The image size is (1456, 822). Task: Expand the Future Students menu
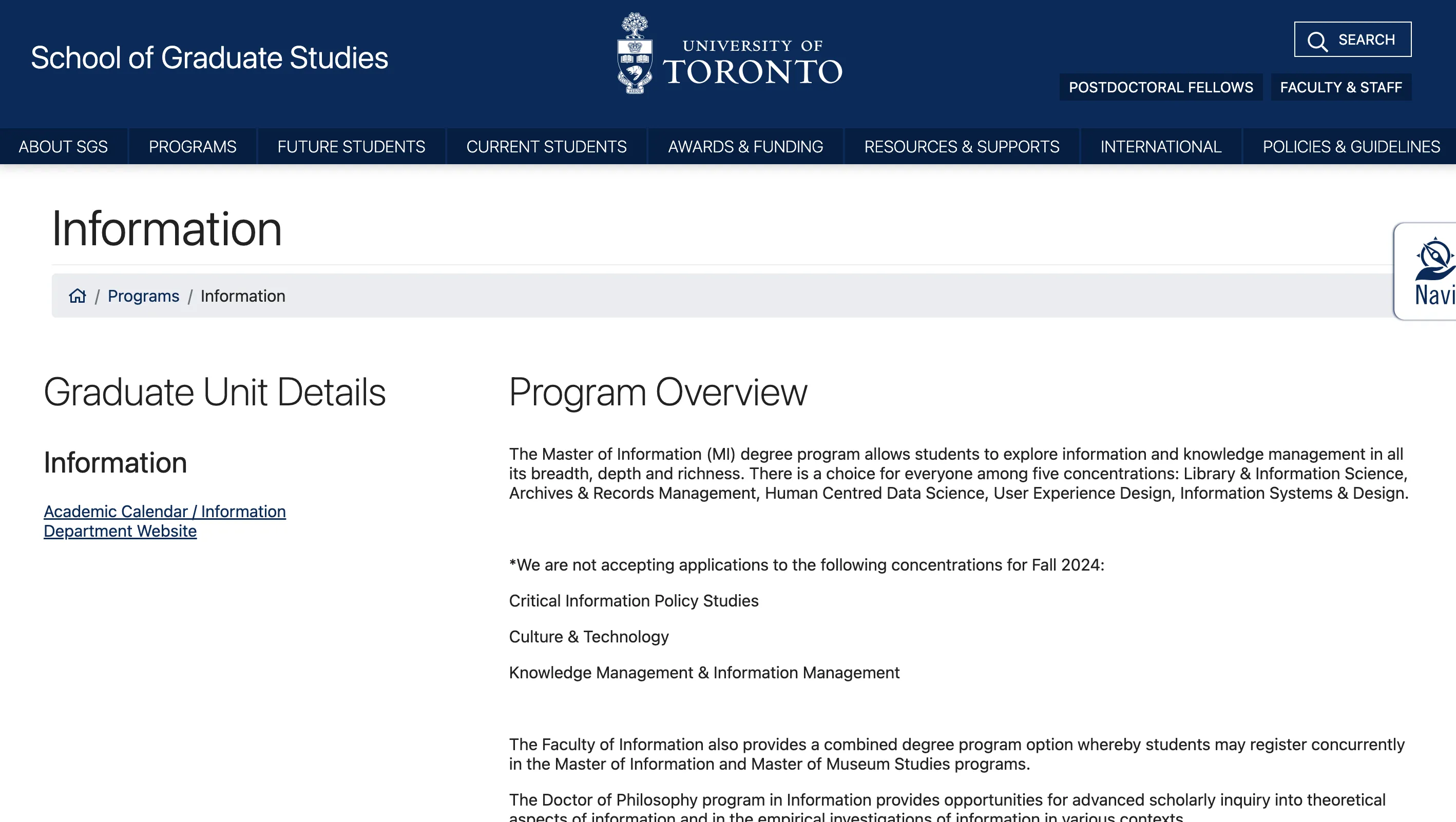(x=351, y=146)
